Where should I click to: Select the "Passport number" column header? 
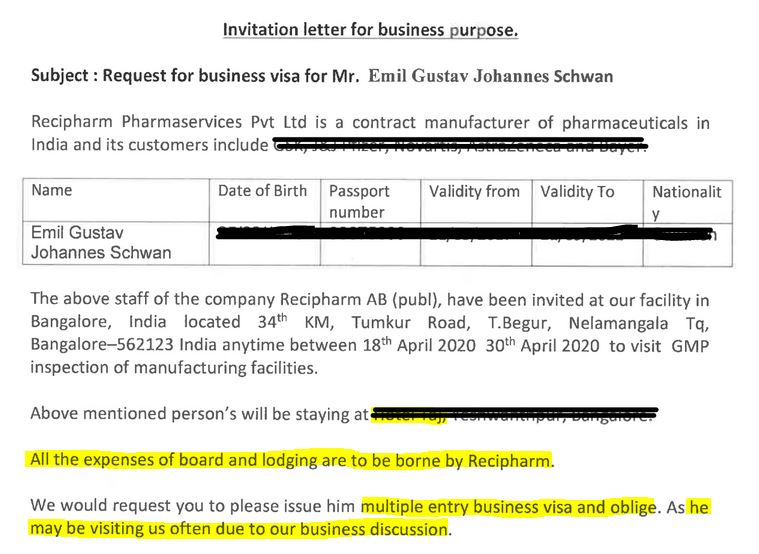[359, 201]
